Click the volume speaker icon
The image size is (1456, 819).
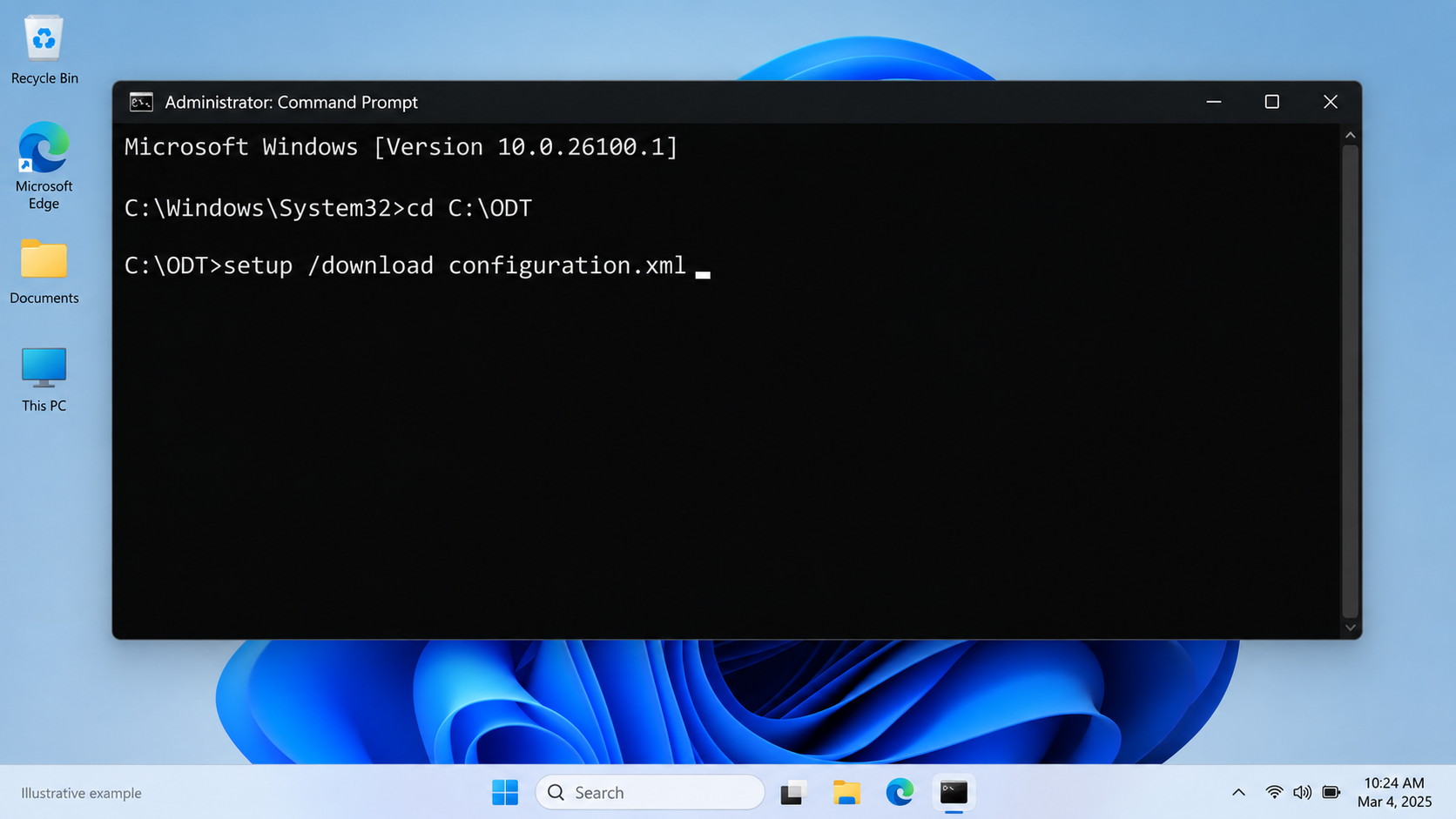tap(1302, 792)
